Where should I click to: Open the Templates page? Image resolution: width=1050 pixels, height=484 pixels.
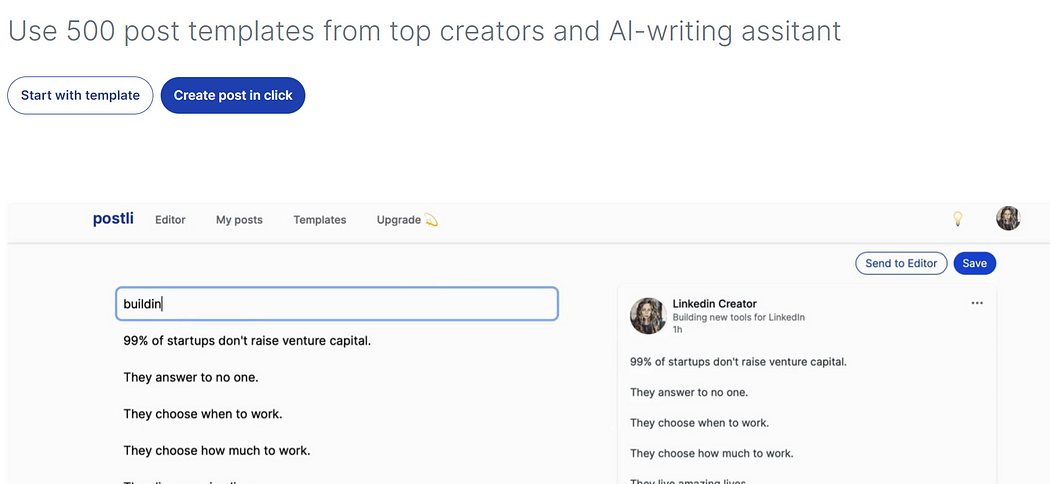click(x=319, y=220)
